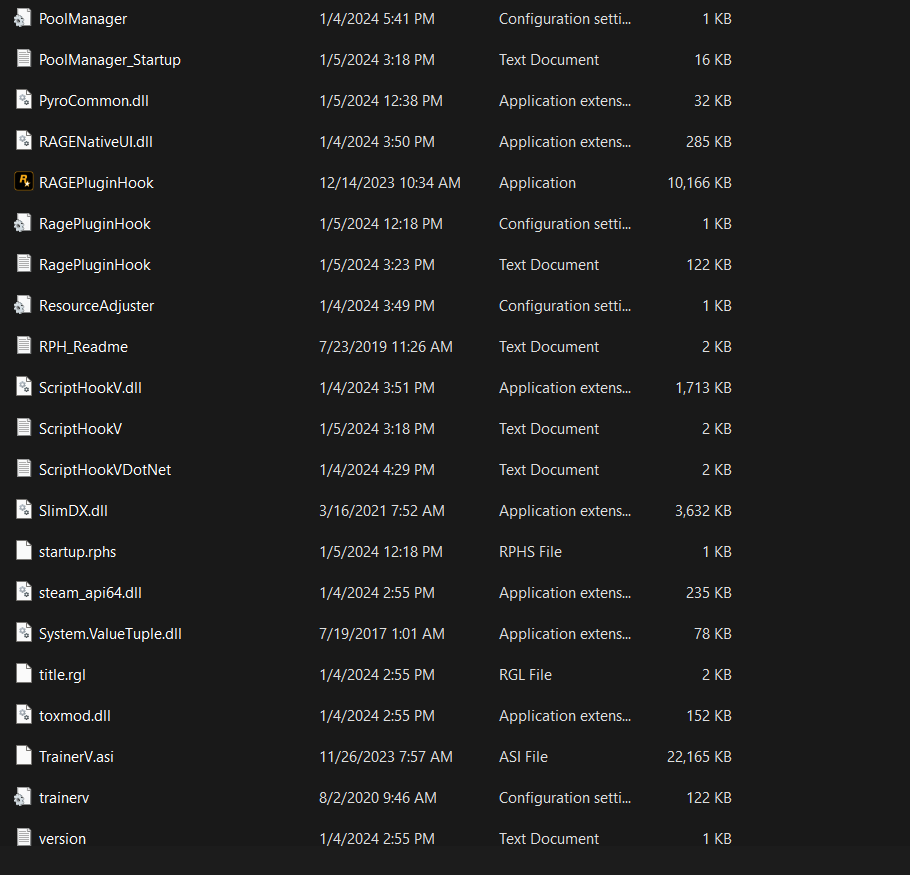The width and height of the screenshot is (910, 875).
Task: Click the PoolManager configuration gear icon
Action: [23, 18]
